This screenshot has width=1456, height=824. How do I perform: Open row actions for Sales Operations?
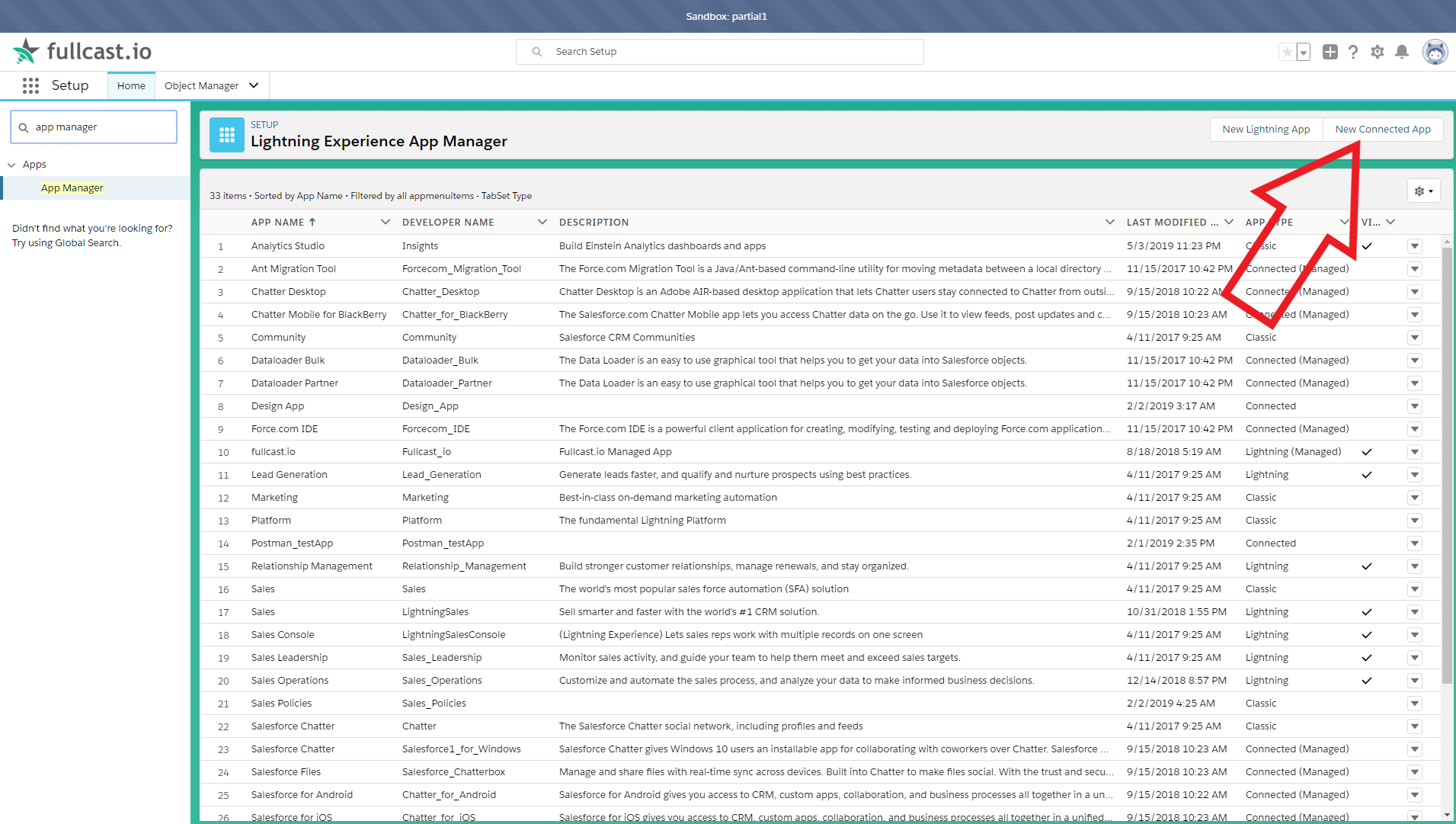pyautogui.click(x=1415, y=681)
